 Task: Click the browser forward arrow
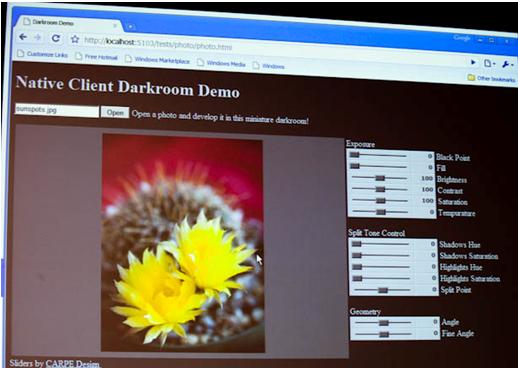pyautogui.click(x=38, y=37)
